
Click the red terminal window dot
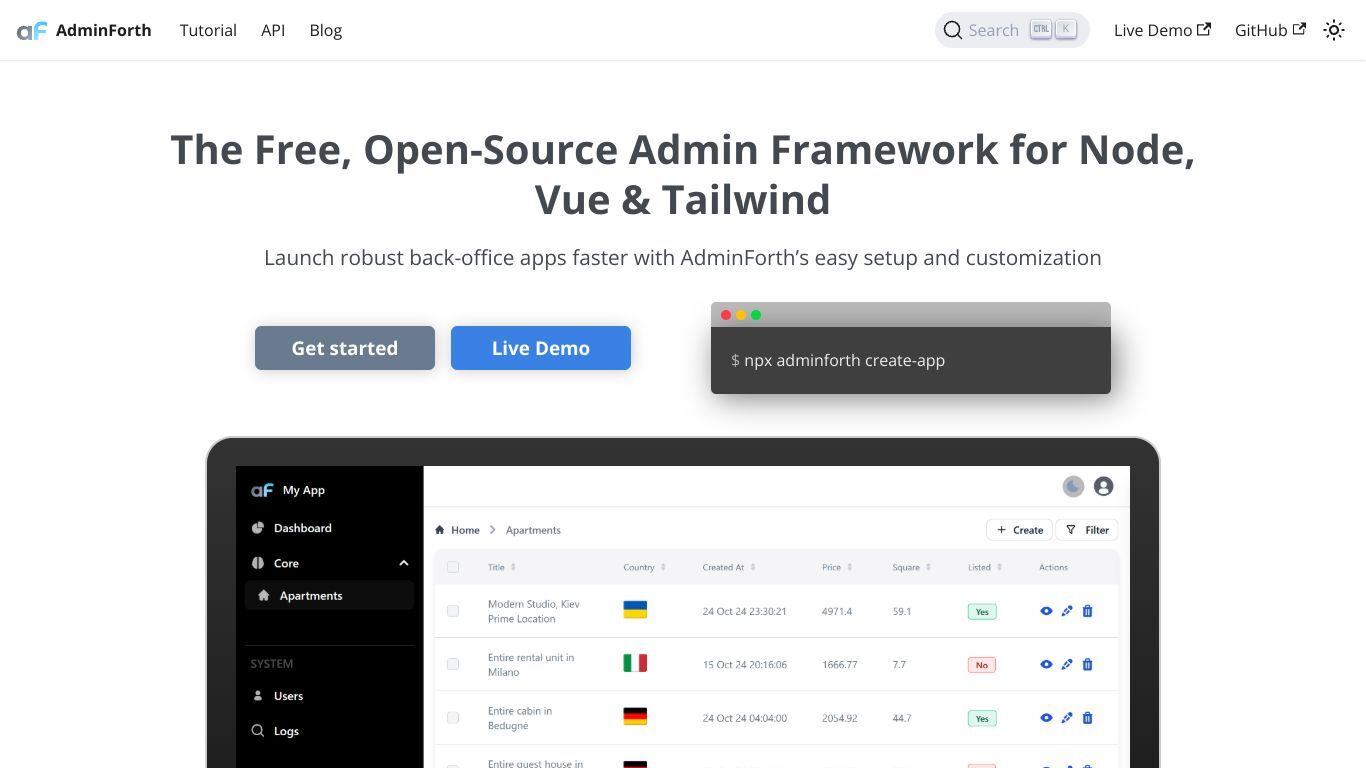(x=726, y=315)
